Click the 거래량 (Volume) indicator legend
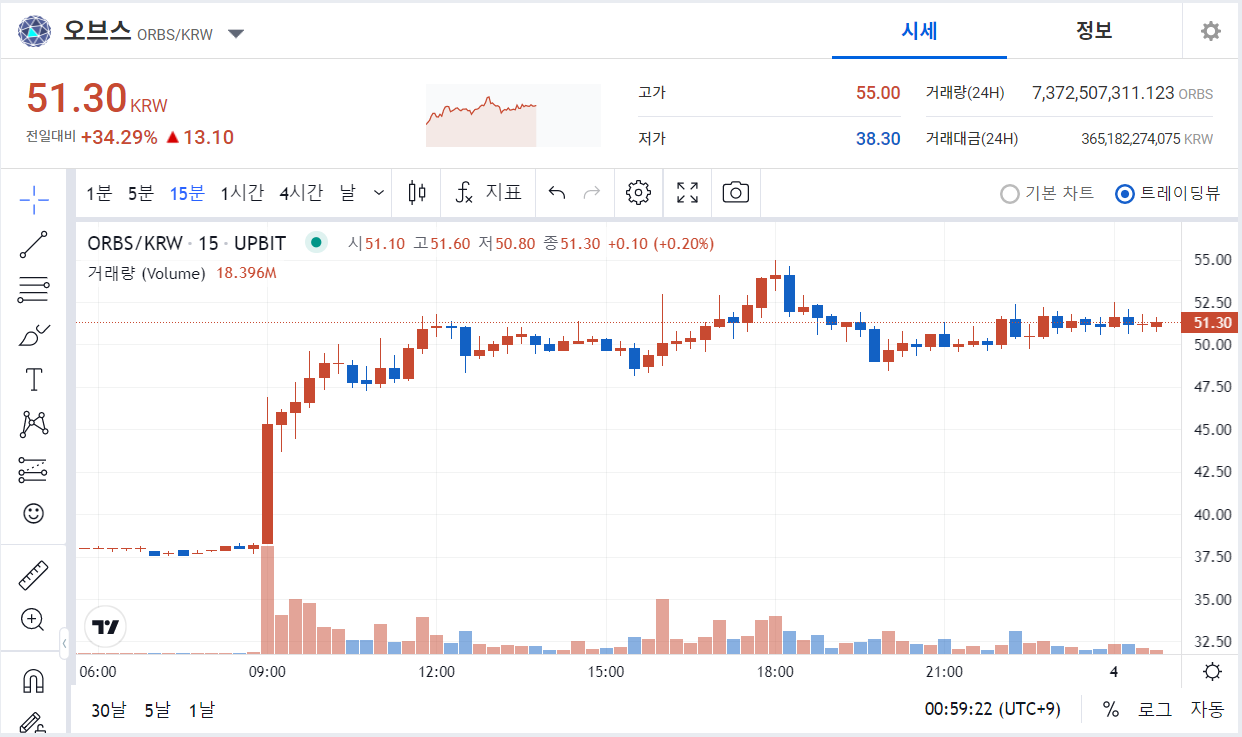The width and height of the screenshot is (1242, 737). [x=146, y=273]
